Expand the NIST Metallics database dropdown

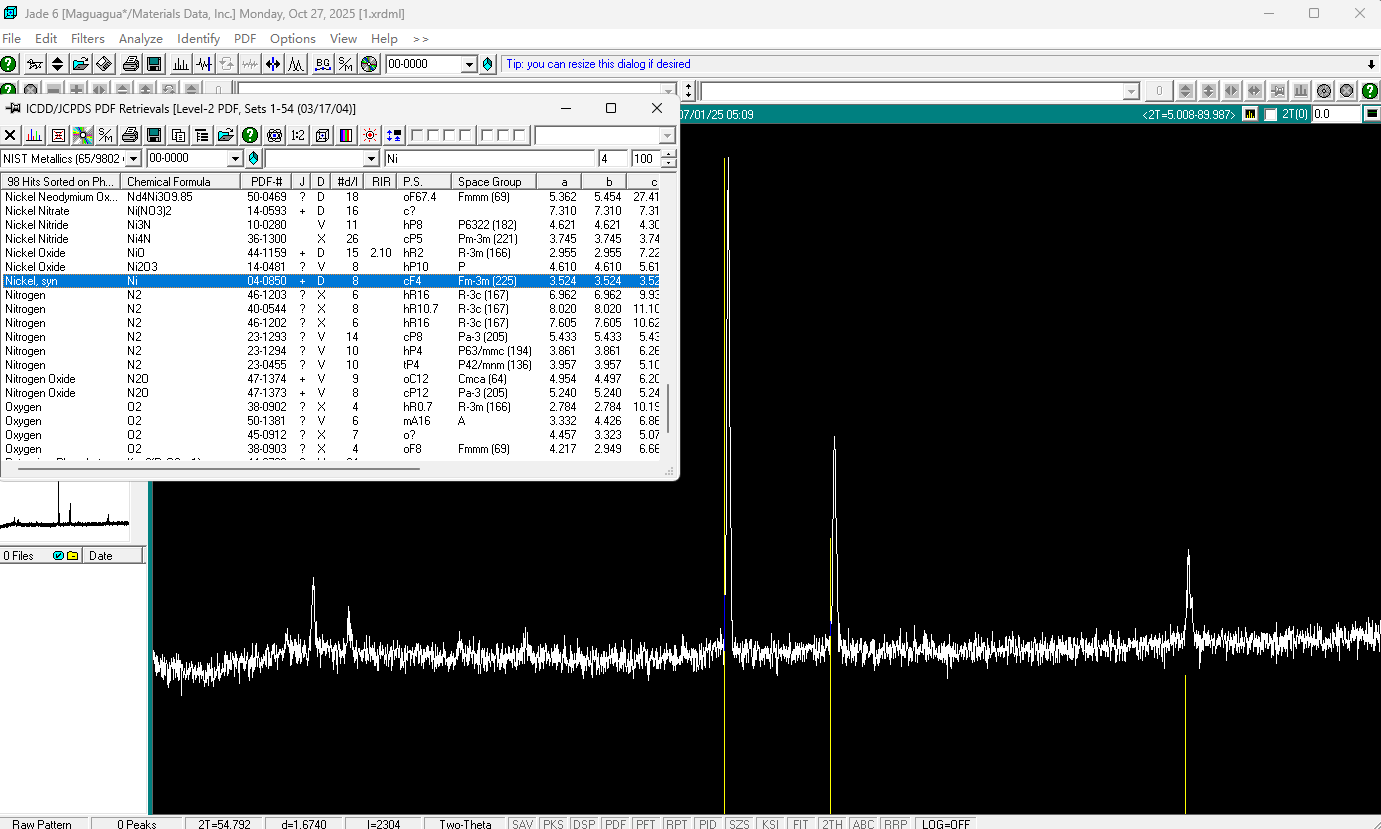pyautogui.click(x=133, y=159)
